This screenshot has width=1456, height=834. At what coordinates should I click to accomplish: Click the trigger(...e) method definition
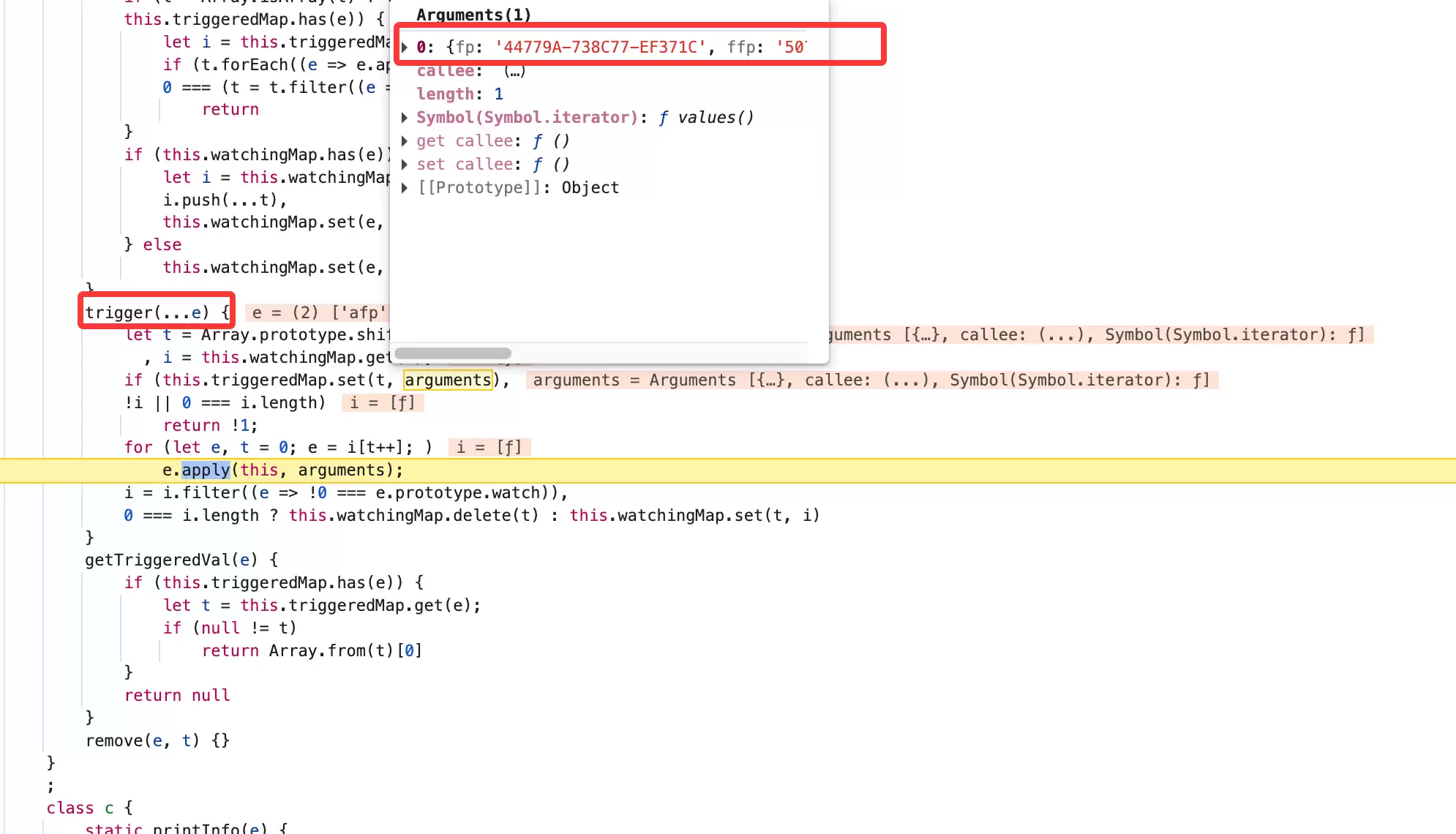pyautogui.click(x=157, y=312)
